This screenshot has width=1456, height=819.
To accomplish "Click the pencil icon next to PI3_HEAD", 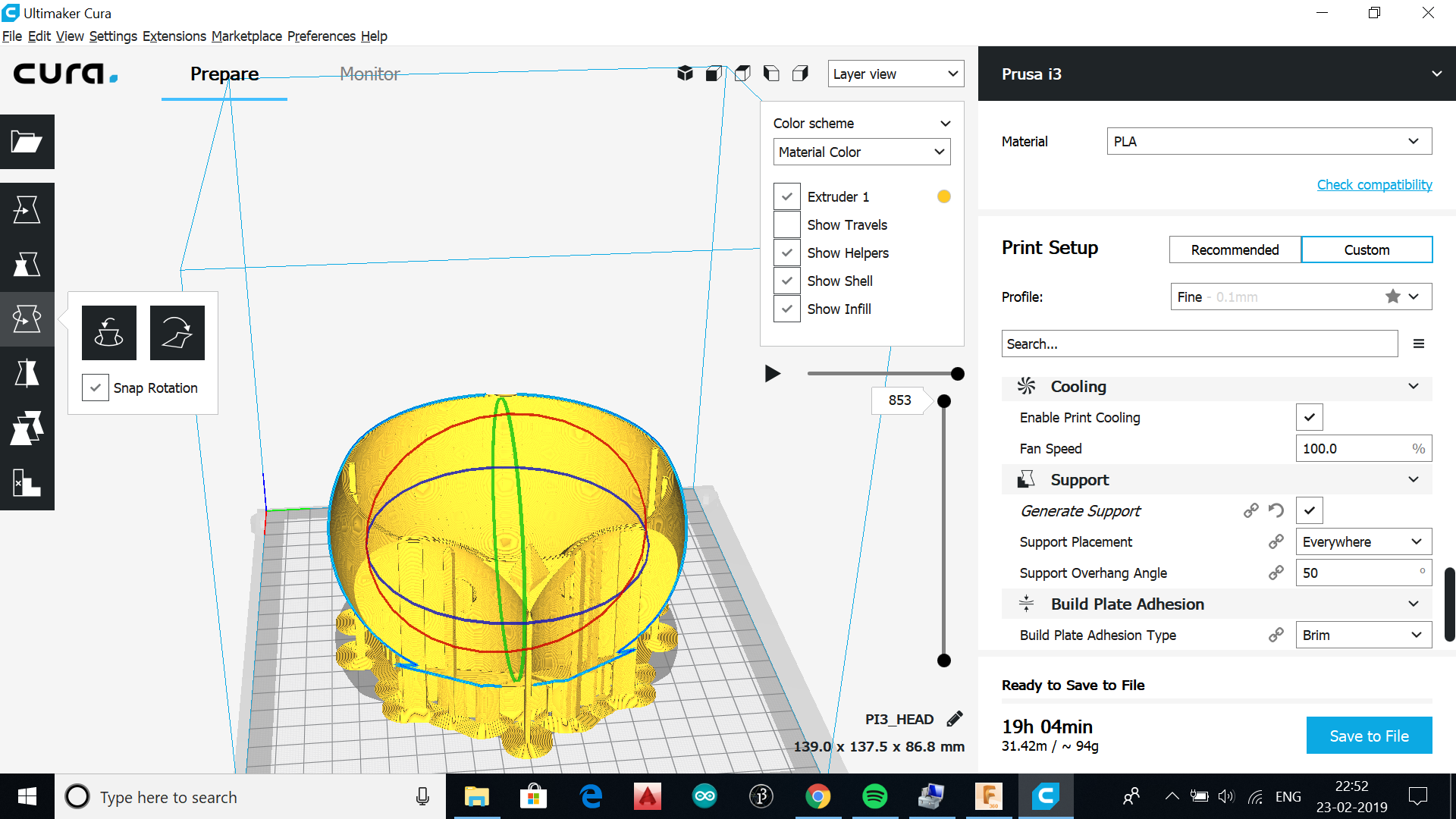I will tap(955, 719).
